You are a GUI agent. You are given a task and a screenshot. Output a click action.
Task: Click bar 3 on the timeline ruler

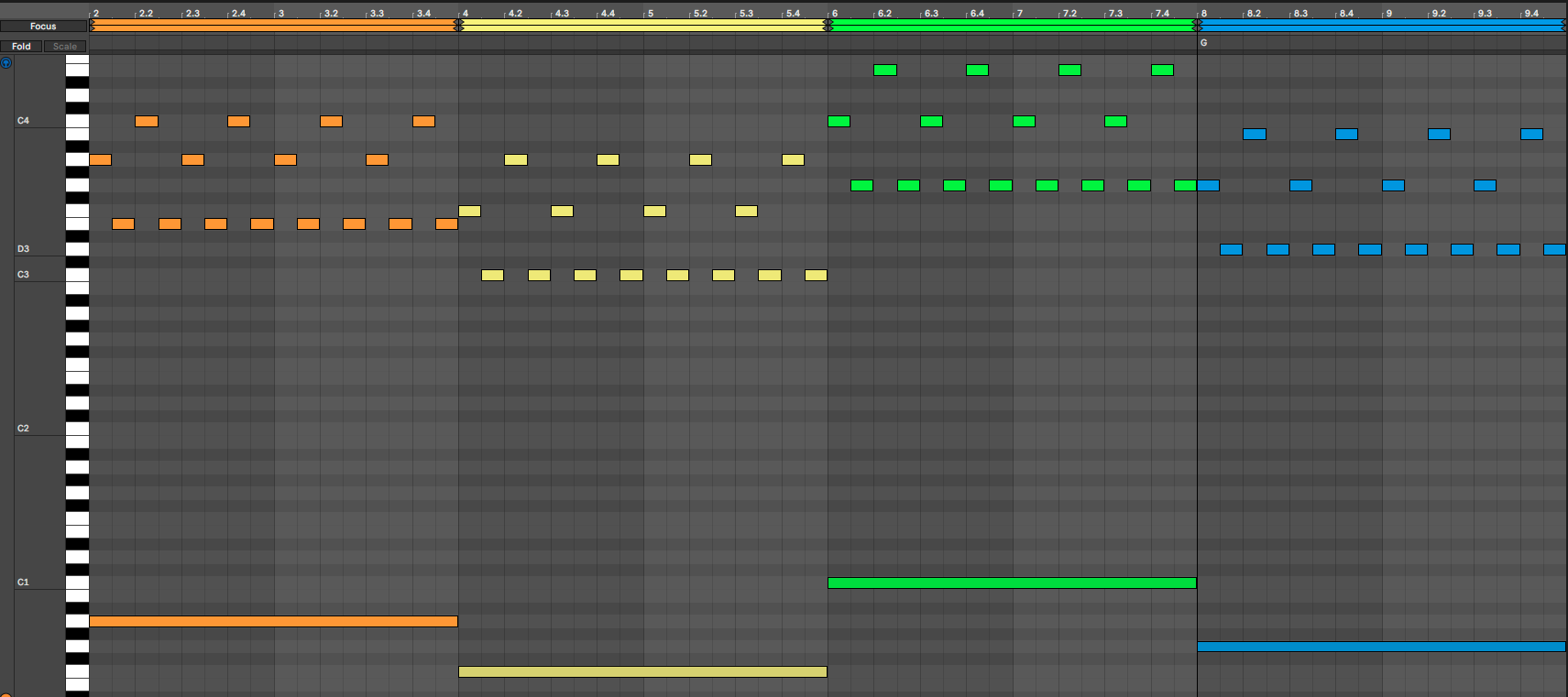point(280,14)
